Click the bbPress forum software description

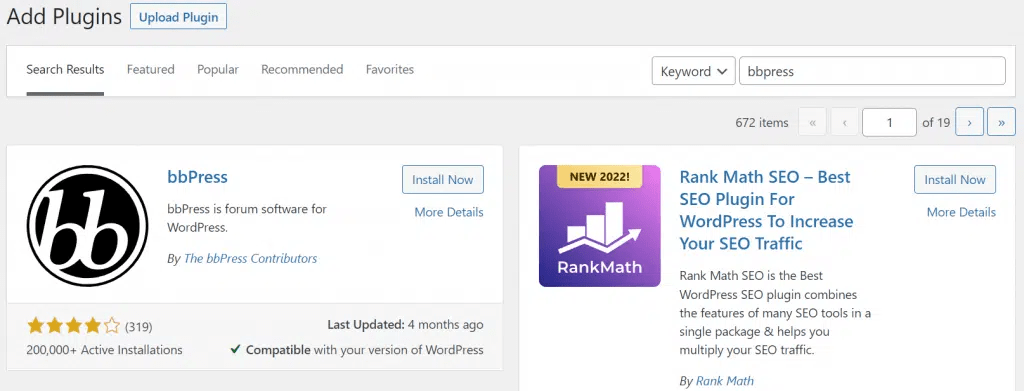[x=247, y=219]
